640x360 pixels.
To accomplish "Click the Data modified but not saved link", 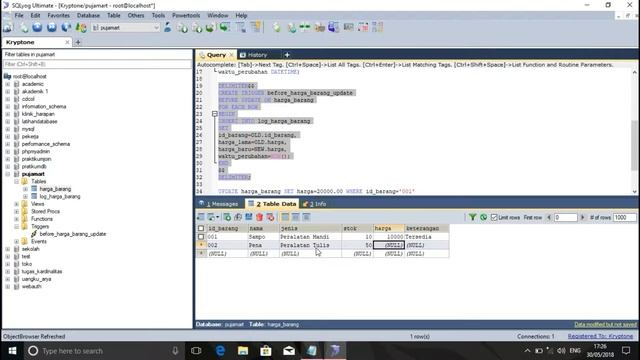I will pyautogui.click(x=605, y=324).
